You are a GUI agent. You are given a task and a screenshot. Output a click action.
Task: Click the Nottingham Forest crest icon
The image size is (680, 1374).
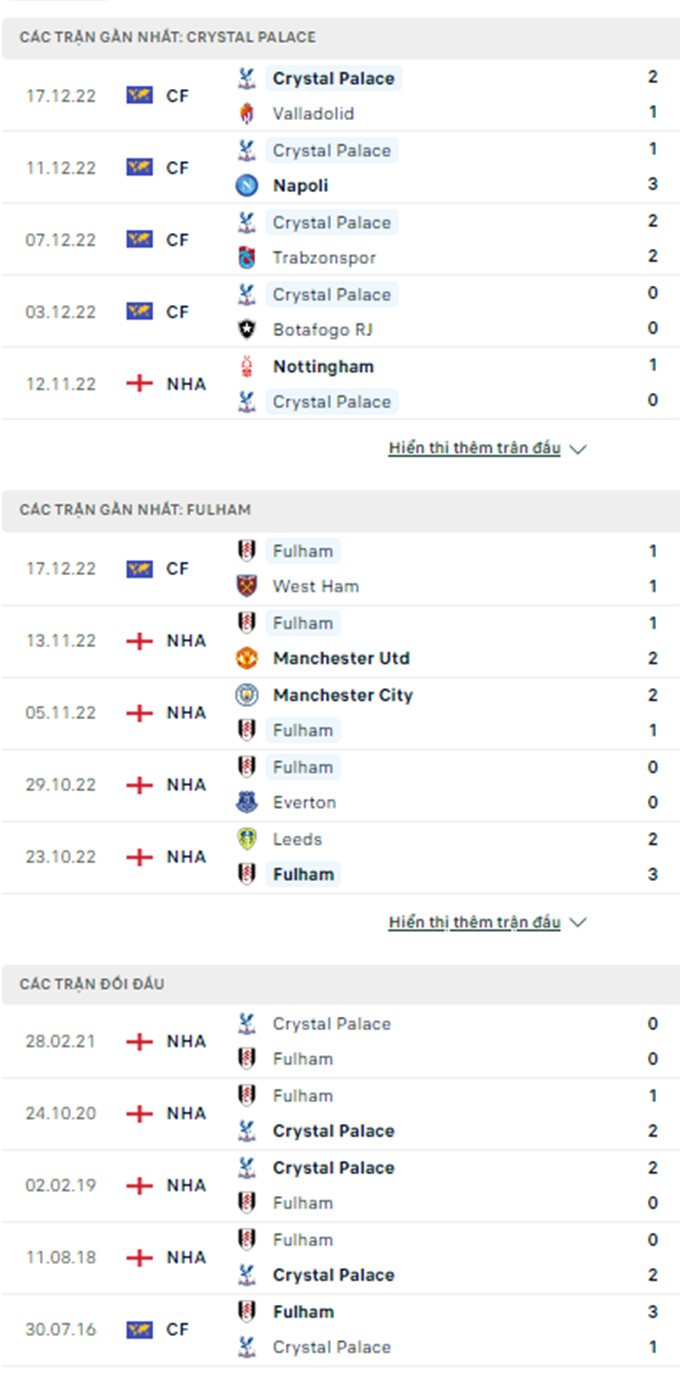(x=246, y=367)
